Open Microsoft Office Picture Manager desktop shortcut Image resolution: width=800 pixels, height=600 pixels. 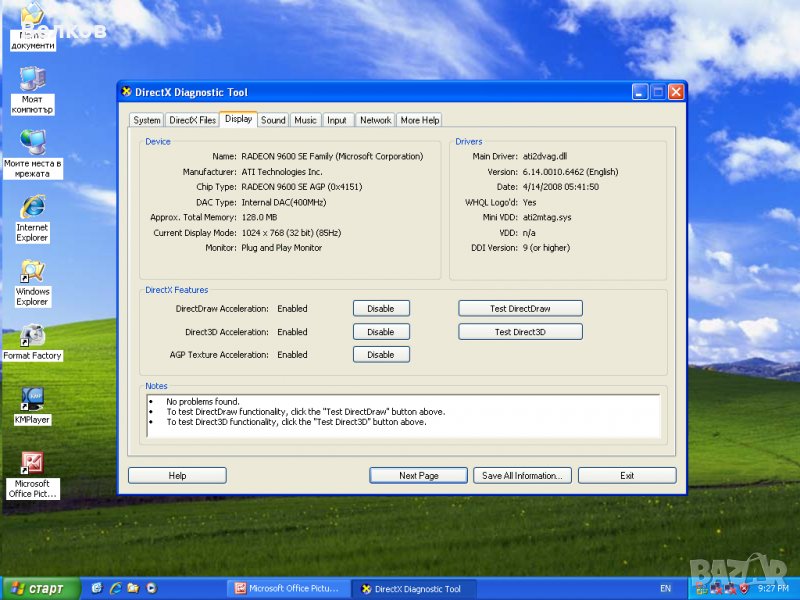point(32,464)
